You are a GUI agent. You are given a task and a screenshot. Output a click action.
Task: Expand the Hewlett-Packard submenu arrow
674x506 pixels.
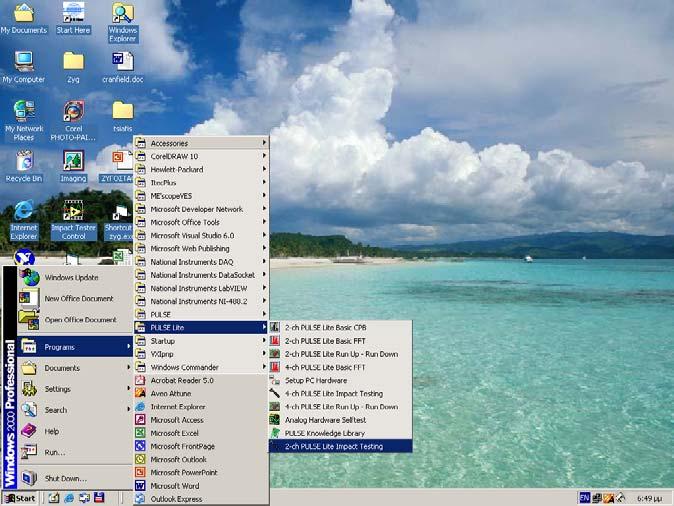click(264, 169)
